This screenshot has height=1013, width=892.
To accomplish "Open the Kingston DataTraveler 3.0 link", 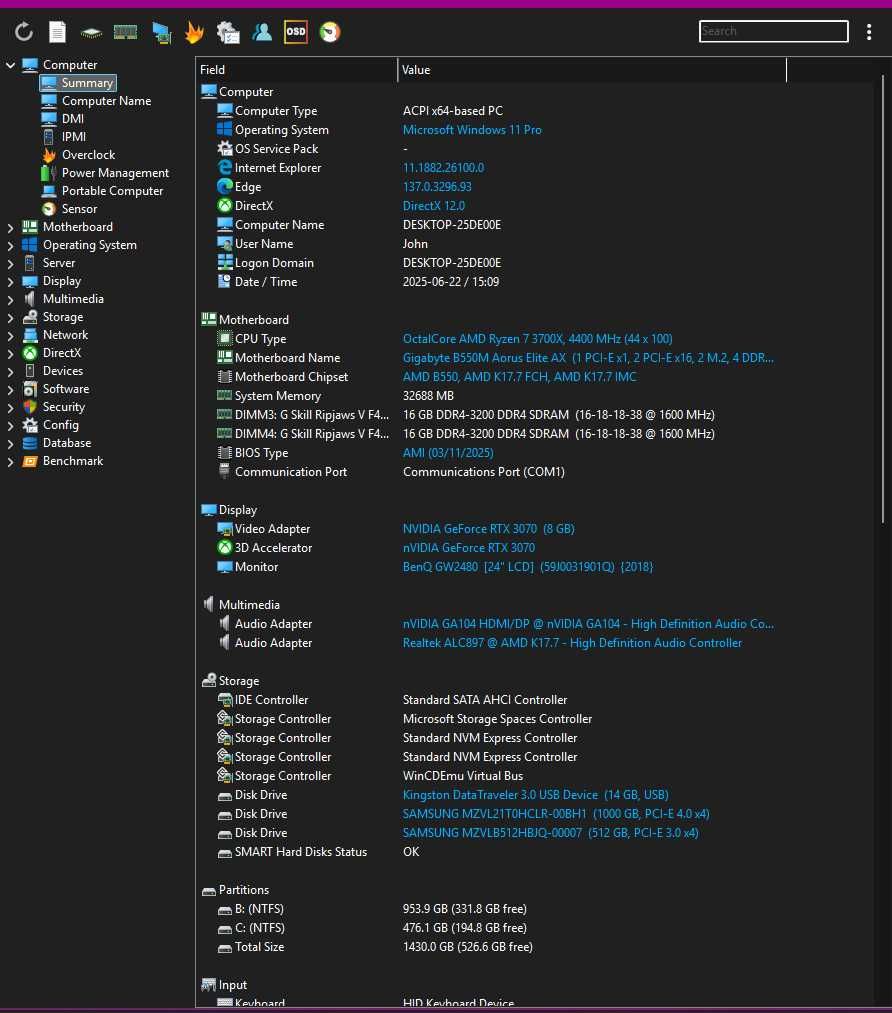I will (x=535, y=795).
